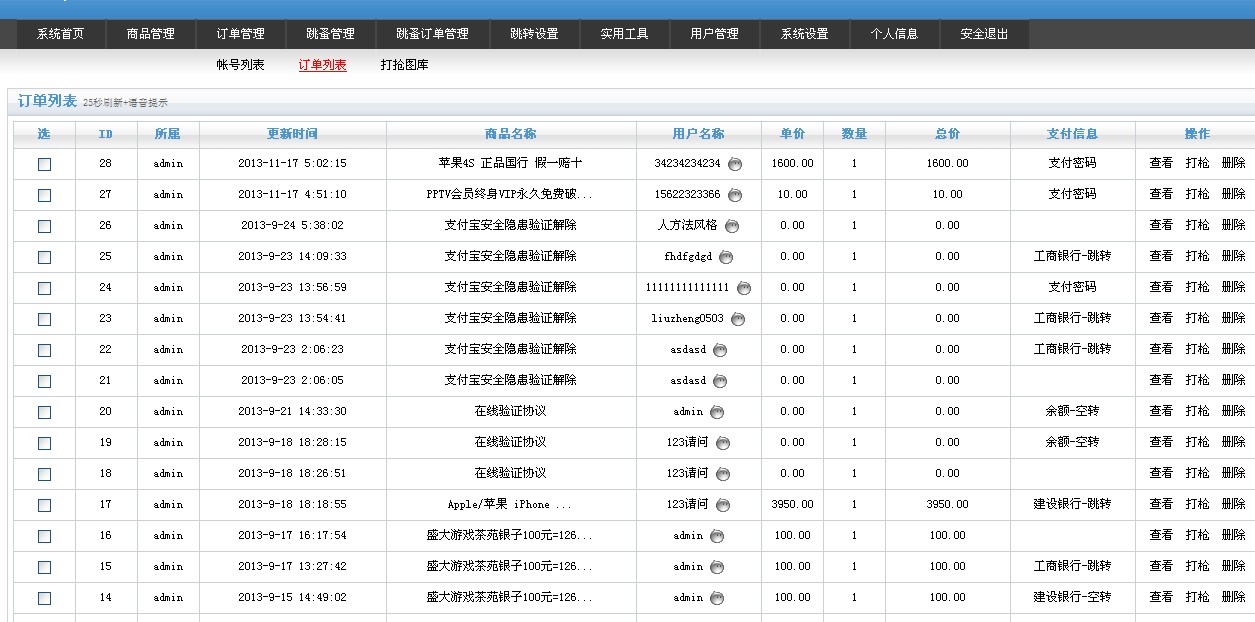Image resolution: width=1255 pixels, height=622 pixels.
Task: Open the message icon beside user fhdfgdgd
Action: point(727,255)
